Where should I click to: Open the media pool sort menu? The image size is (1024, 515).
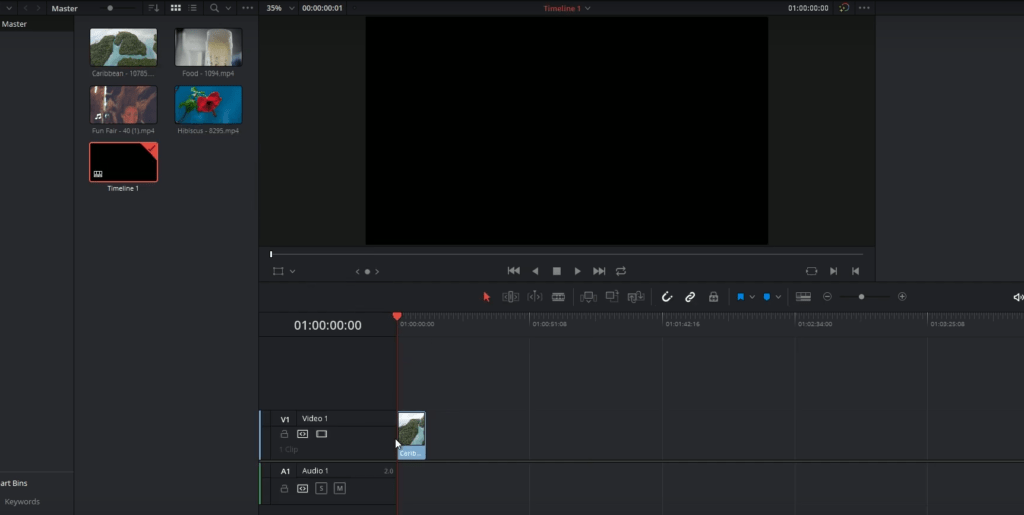pos(153,8)
